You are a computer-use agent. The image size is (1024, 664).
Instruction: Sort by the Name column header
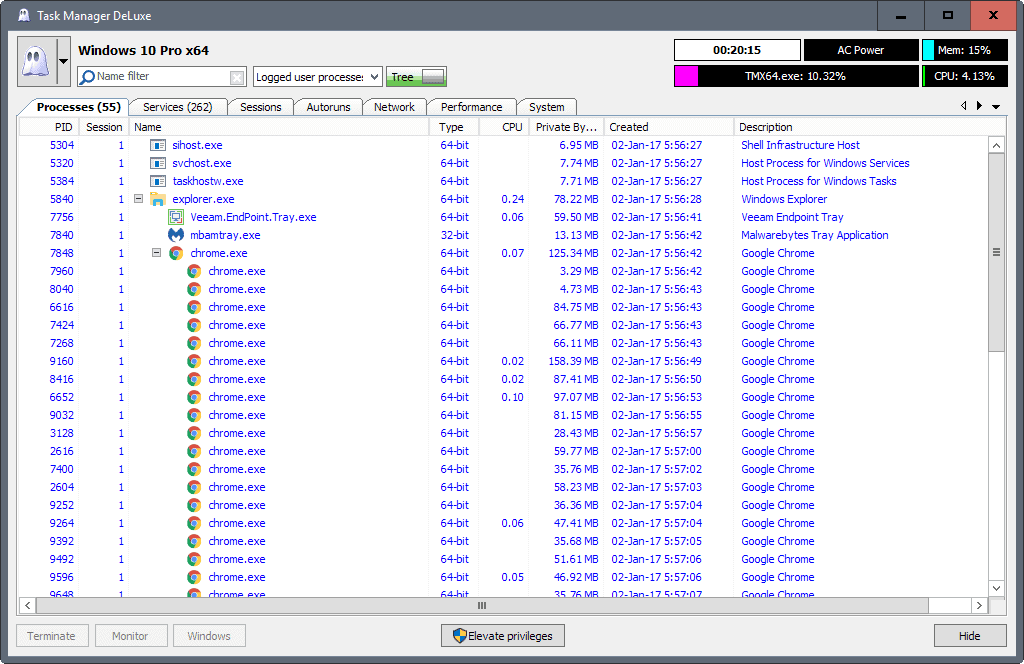[279, 127]
